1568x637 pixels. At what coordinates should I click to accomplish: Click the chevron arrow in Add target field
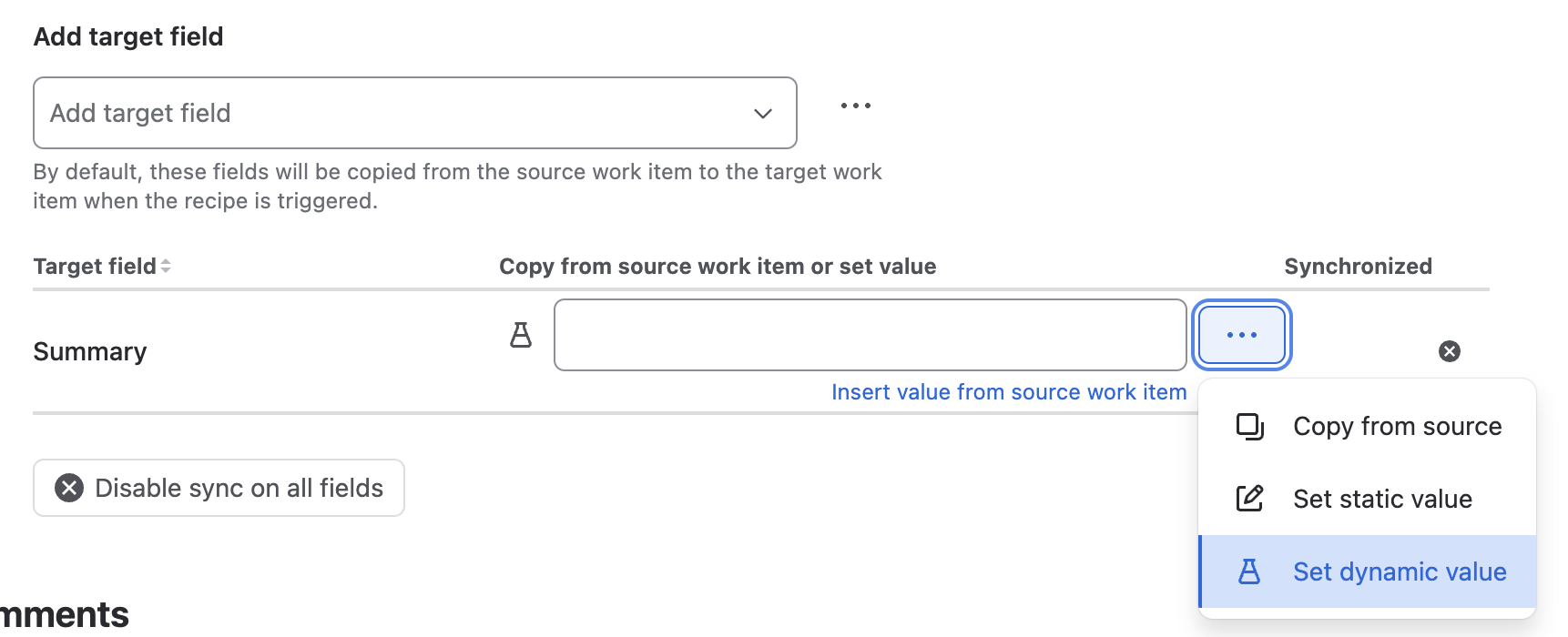point(763,114)
